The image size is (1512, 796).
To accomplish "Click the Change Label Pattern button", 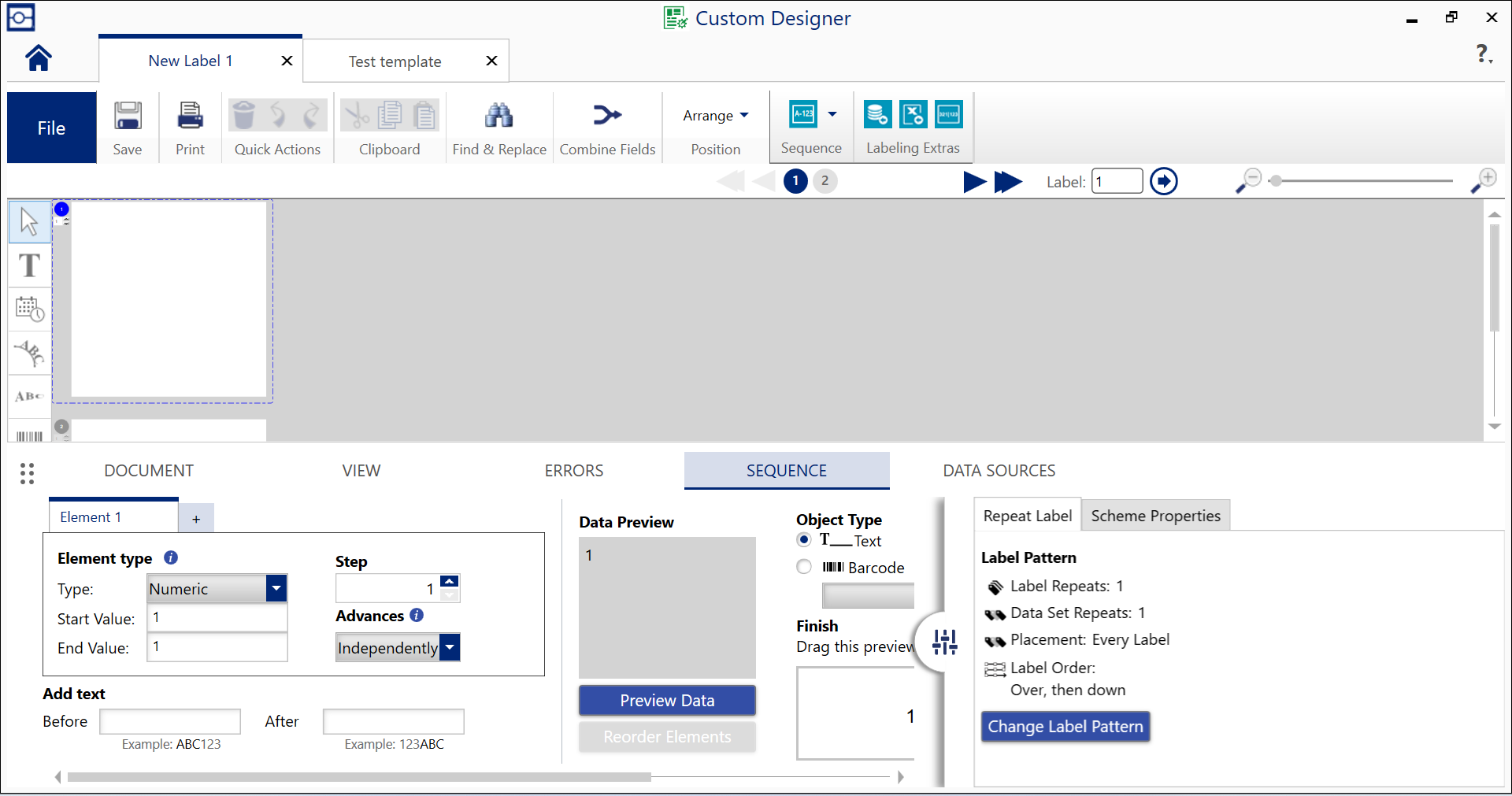I will 1065,726.
